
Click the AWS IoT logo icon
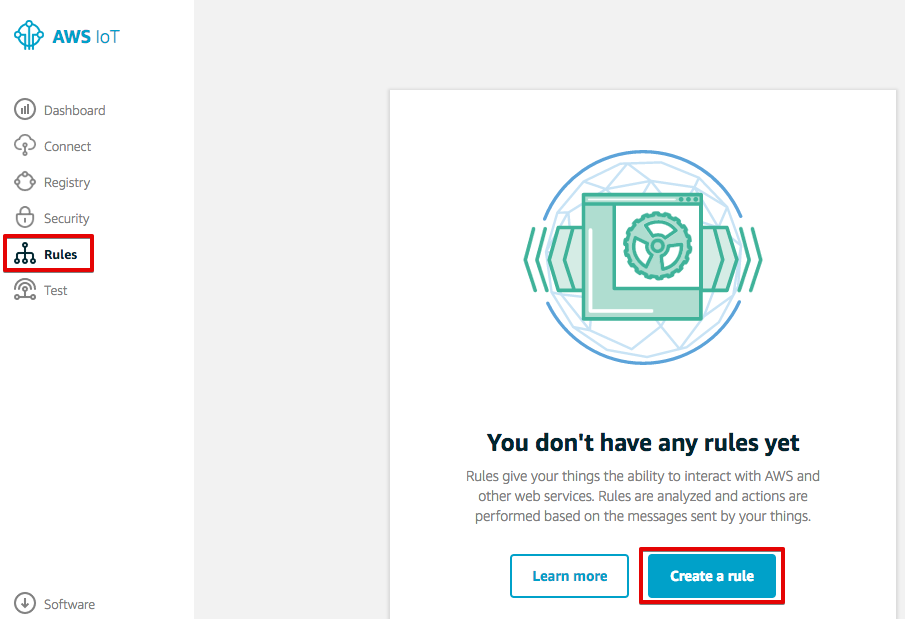[x=28, y=35]
